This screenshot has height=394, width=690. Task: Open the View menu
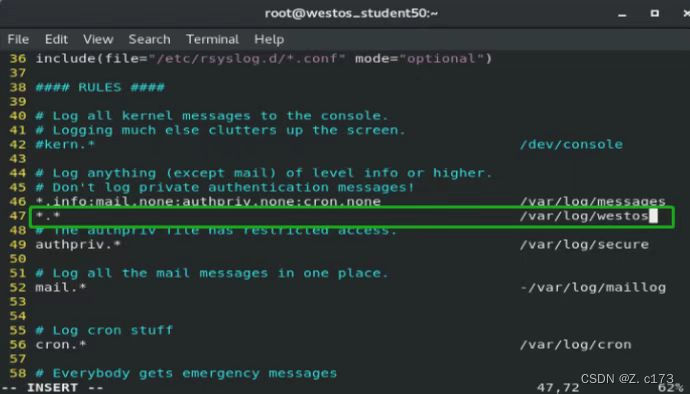pos(98,39)
